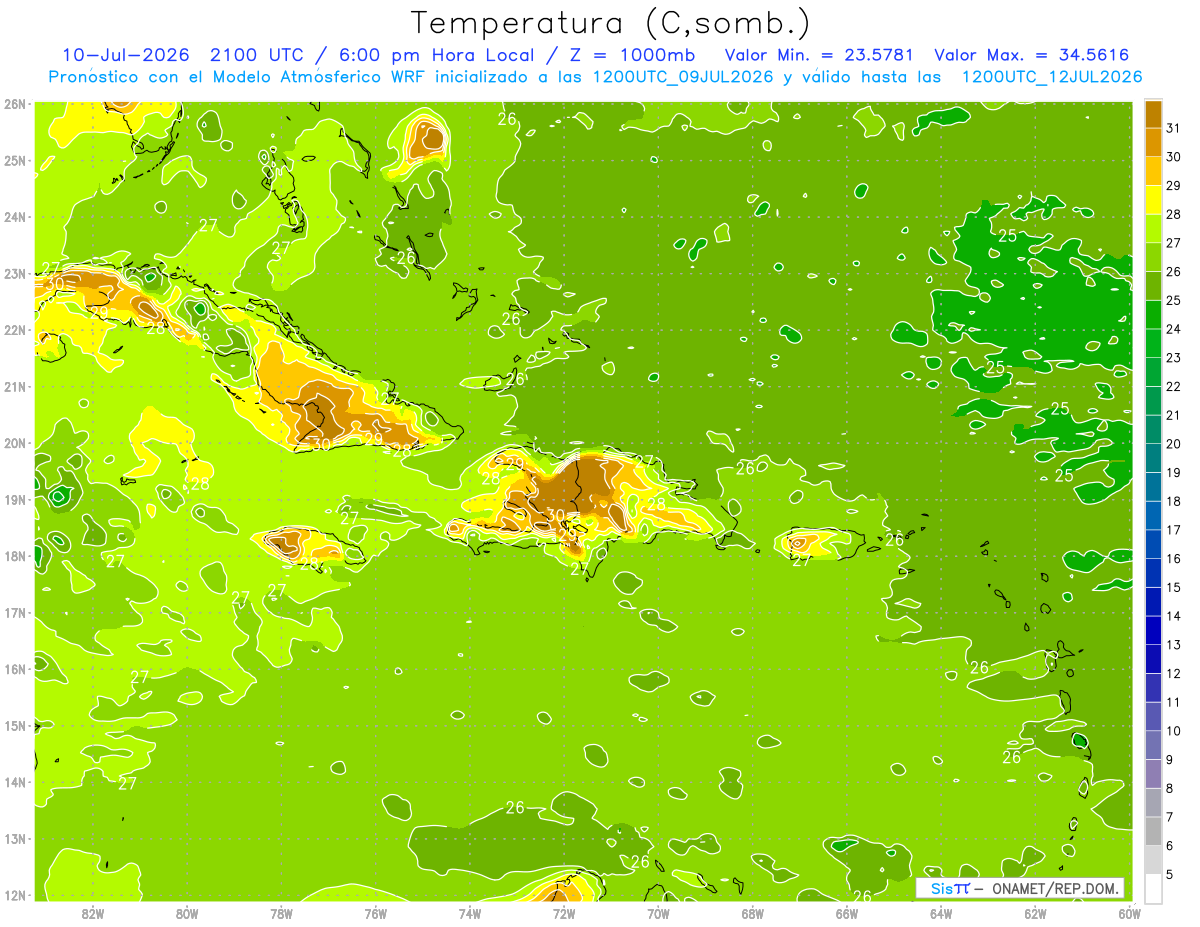1200x927 pixels.
Task: Click the legend value 29
Action: [1173, 185]
